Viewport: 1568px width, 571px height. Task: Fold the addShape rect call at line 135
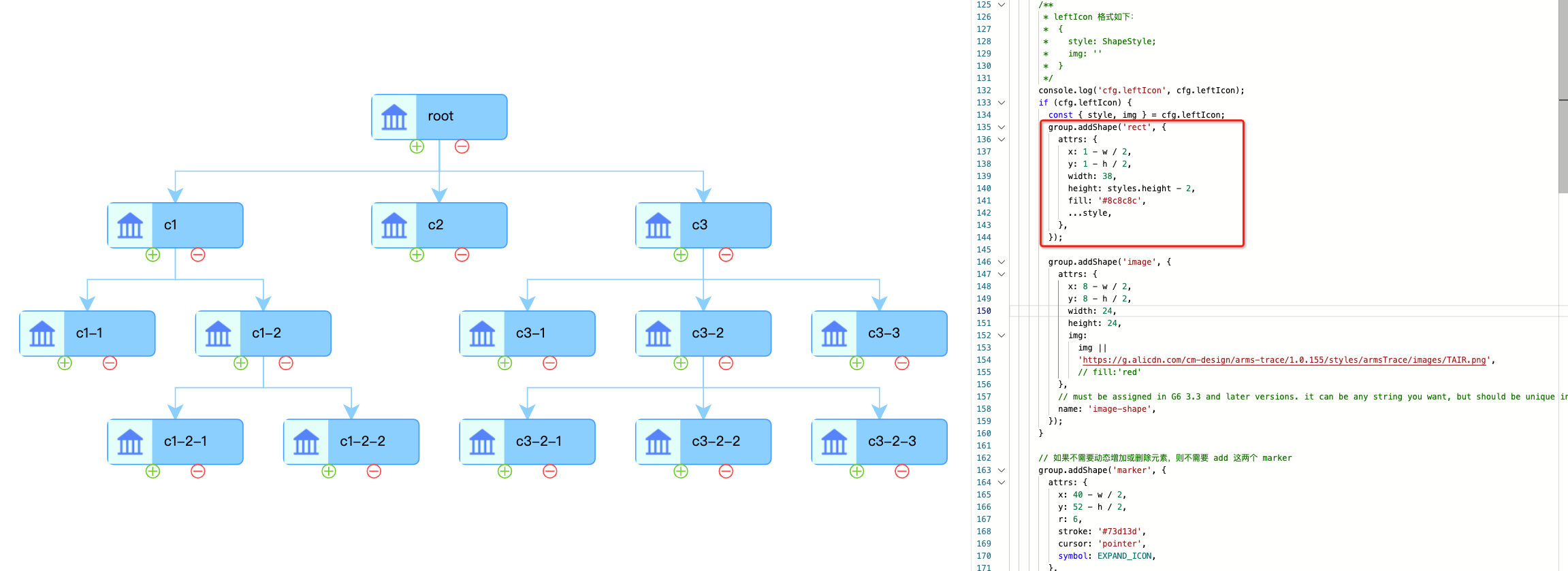coord(1002,127)
